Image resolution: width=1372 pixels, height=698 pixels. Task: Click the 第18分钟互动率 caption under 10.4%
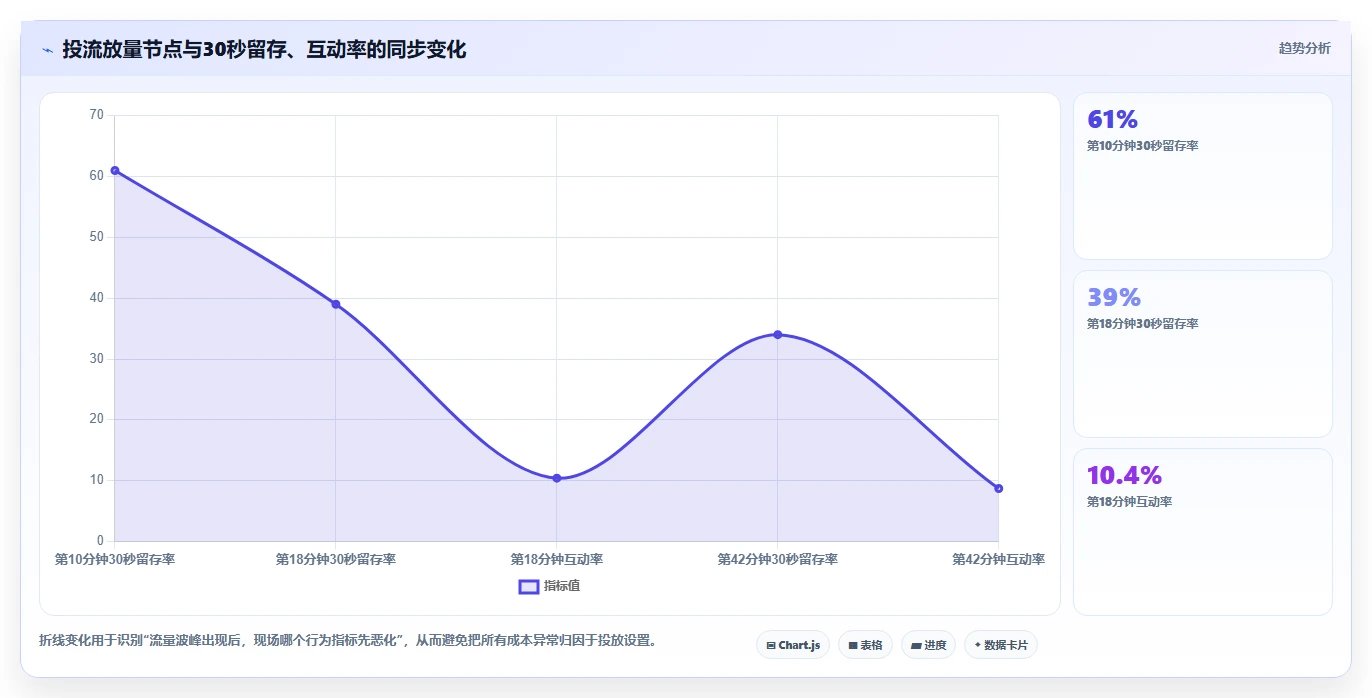[x=1129, y=502]
